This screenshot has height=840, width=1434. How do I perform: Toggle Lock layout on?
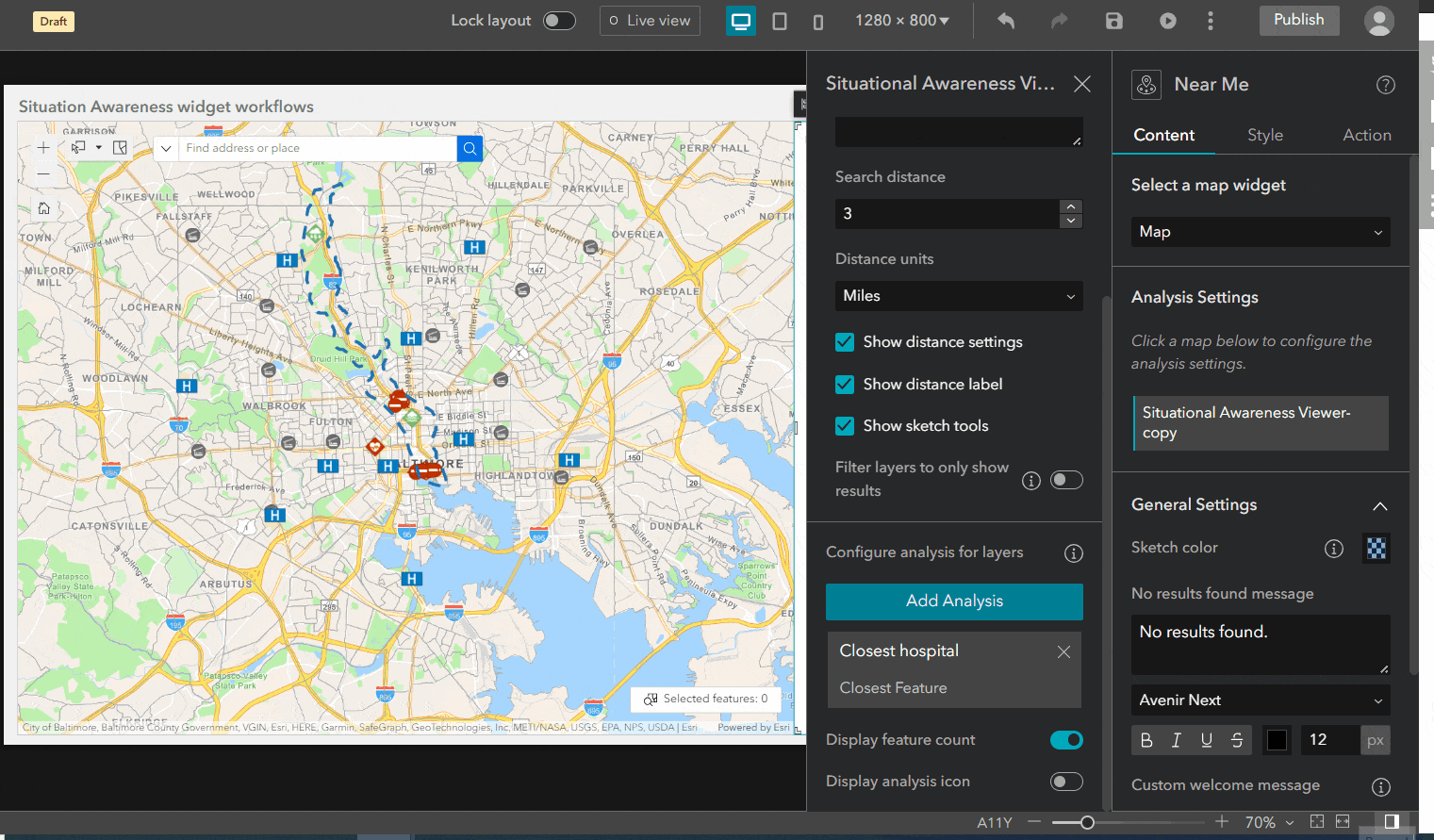[558, 20]
